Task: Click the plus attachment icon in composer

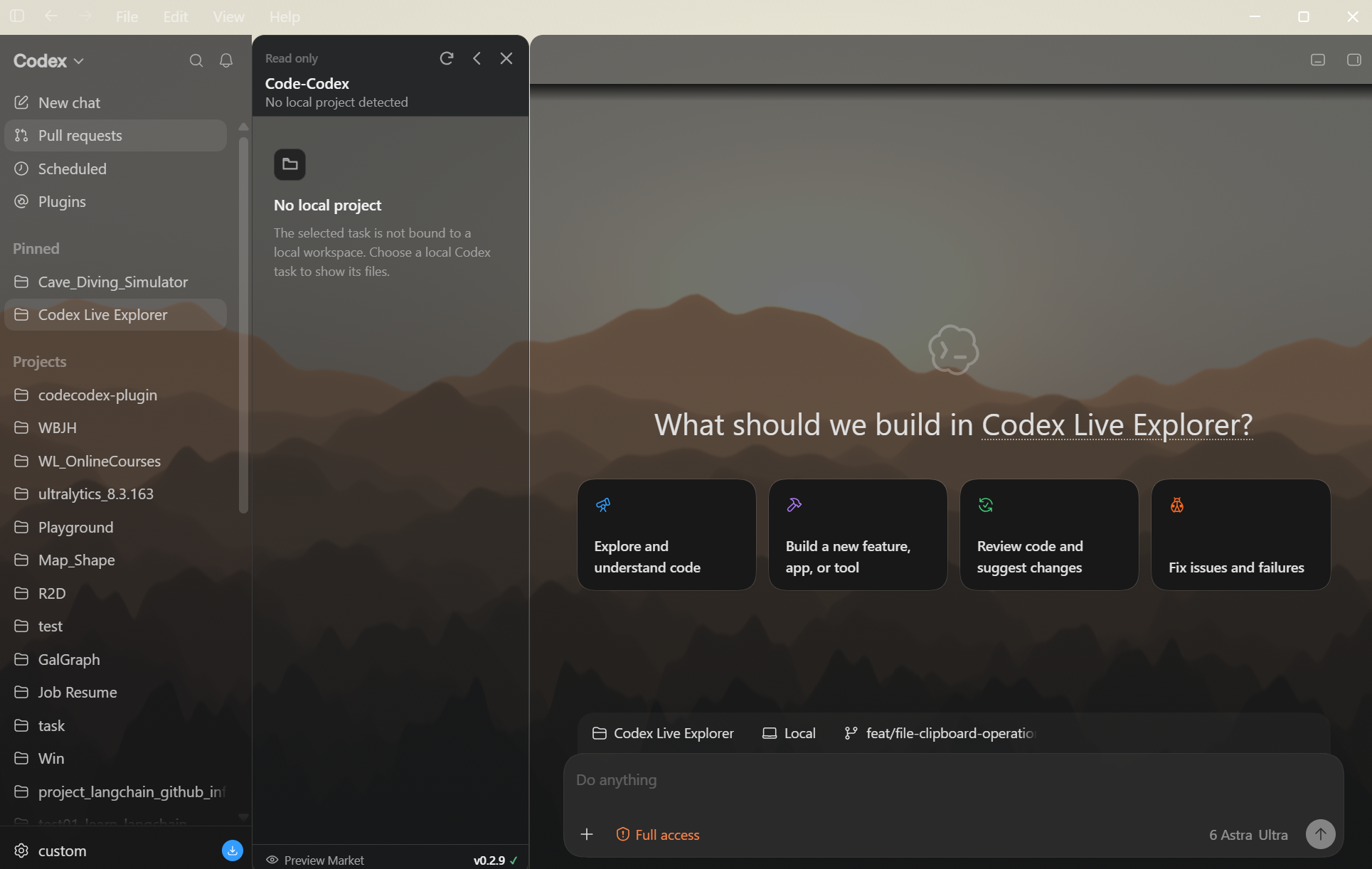Action: coord(587,834)
